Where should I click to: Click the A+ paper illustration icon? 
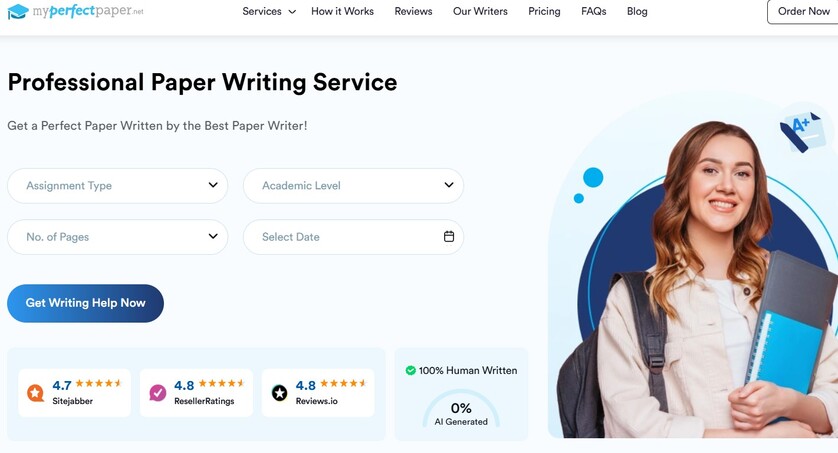click(801, 132)
